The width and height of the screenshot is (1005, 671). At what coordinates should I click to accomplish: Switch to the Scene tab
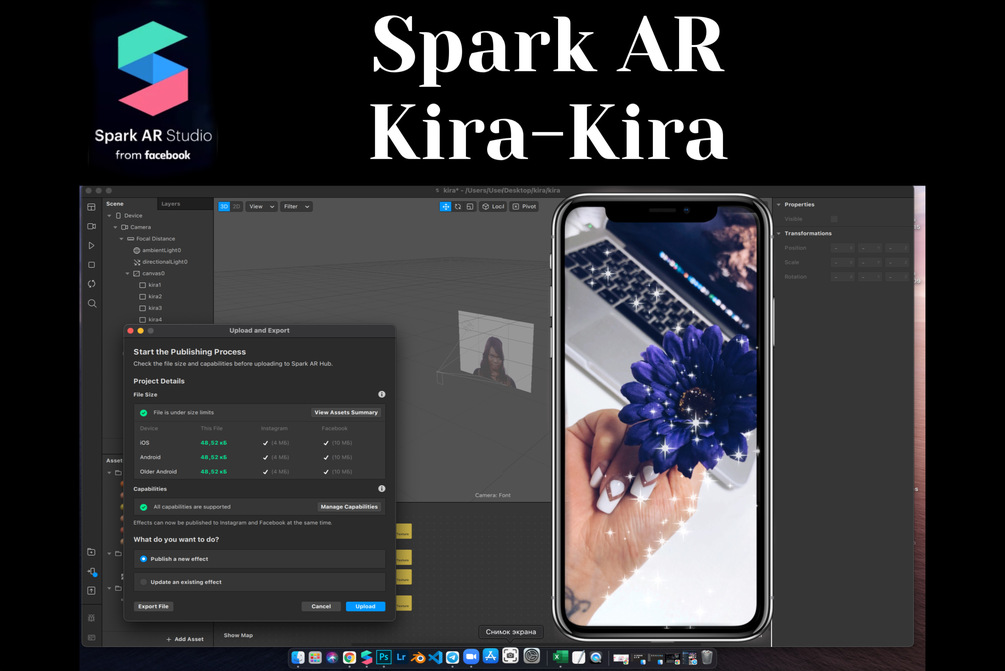click(115, 204)
